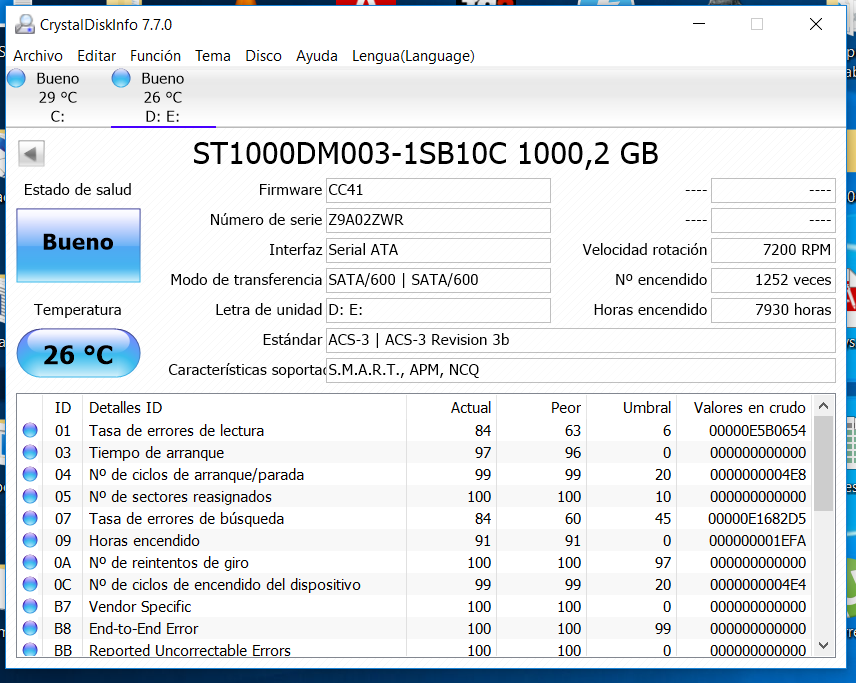Click status orb for Tiempo de arranque row
Image resolution: width=856 pixels, height=683 pixels.
coord(30,452)
